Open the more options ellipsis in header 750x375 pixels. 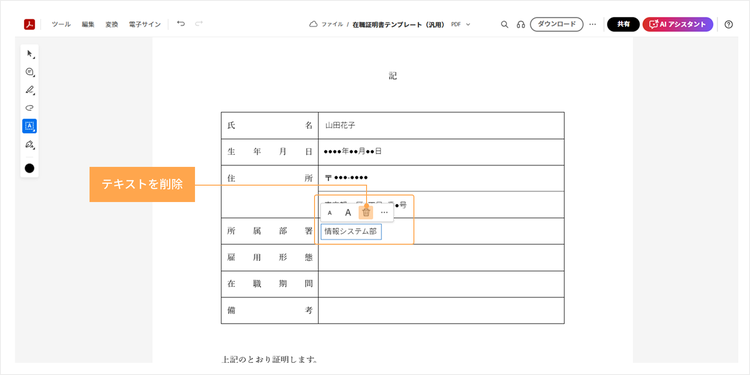(593, 24)
